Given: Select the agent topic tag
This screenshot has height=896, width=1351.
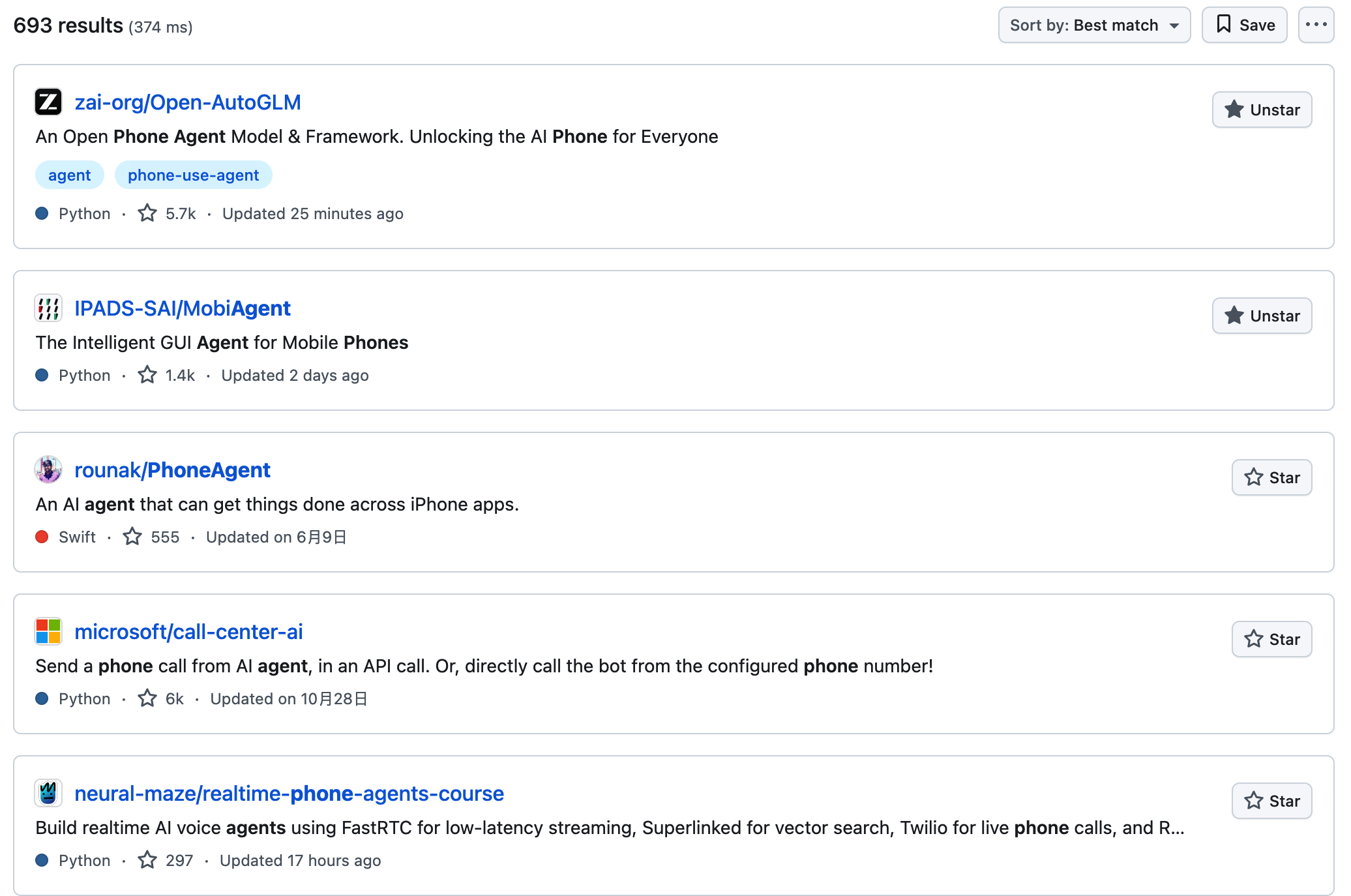Looking at the screenshot, I should 69,175.
